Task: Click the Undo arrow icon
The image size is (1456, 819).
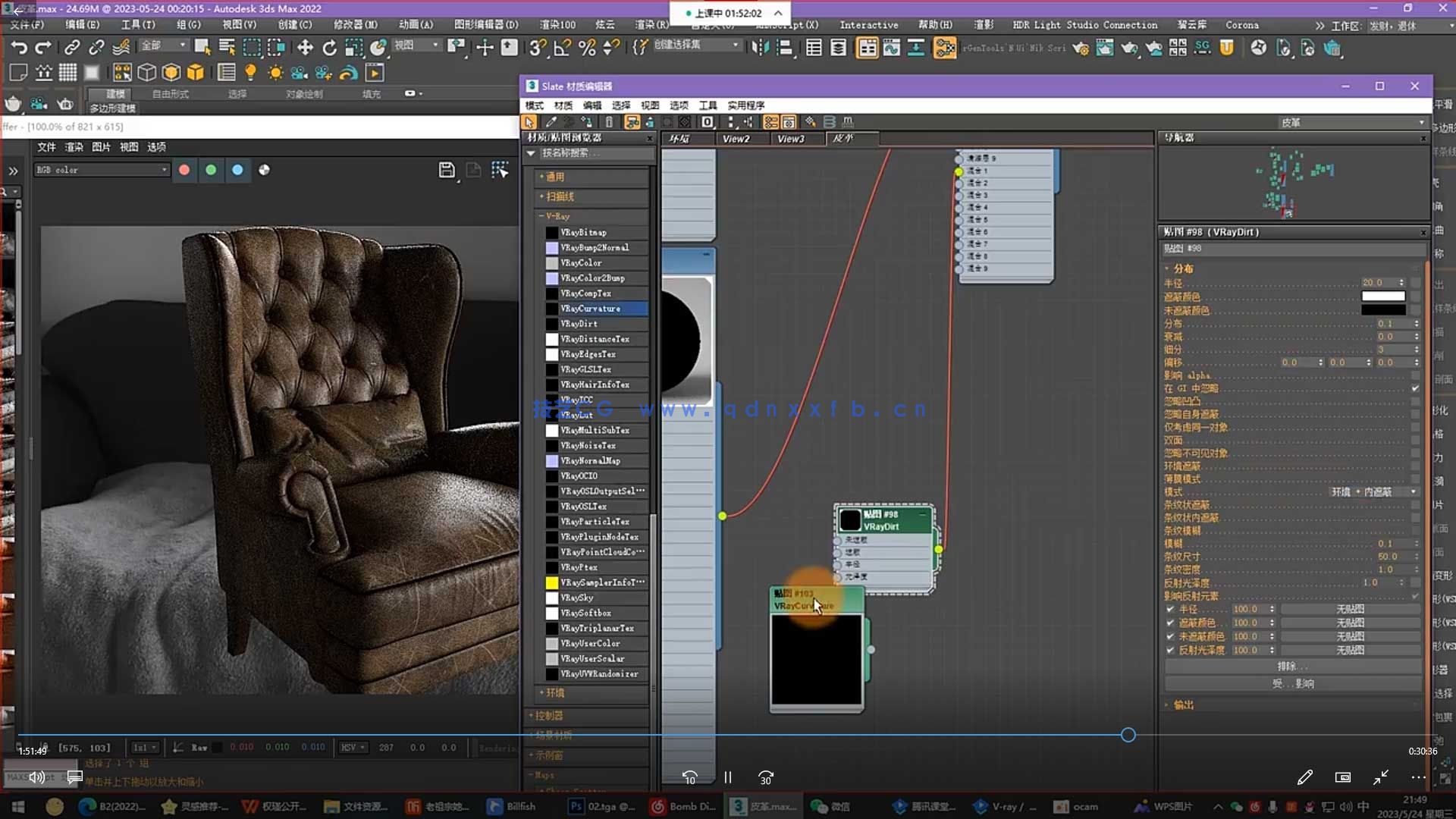Action: point(19,48)
